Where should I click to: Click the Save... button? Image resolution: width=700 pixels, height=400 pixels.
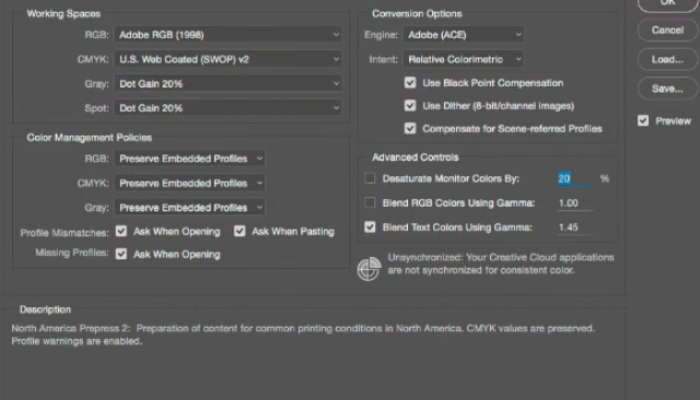(x=667, y=88)
